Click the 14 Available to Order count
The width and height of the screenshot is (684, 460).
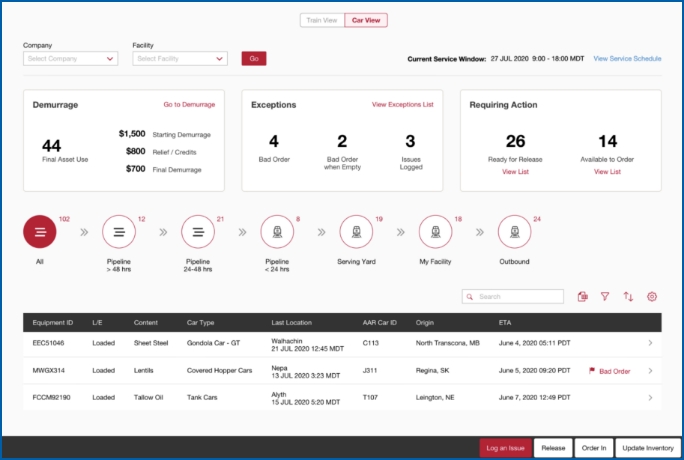click(x=607, y=141)
